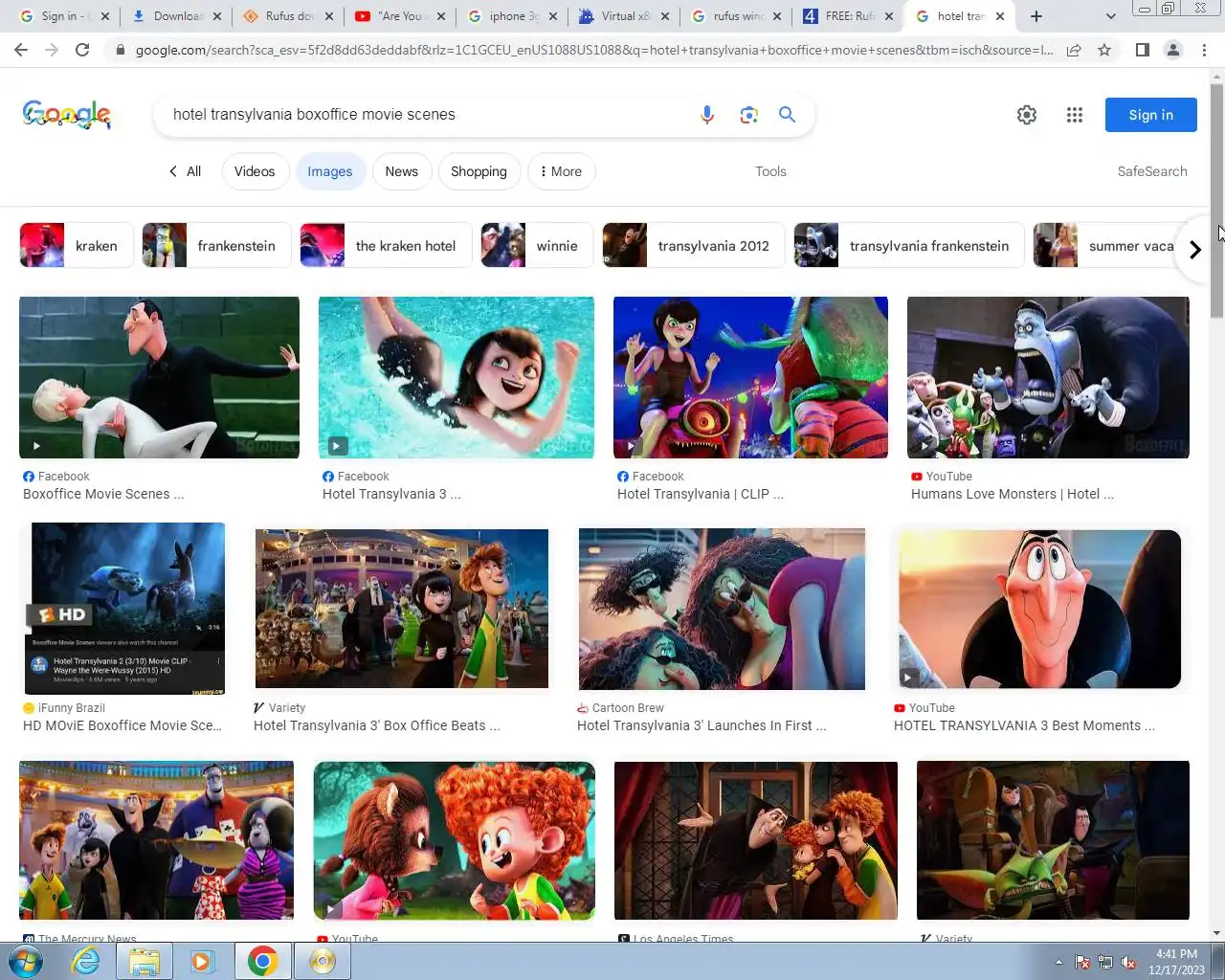Switch to the 'Are You' YouTube tab
Screen dimensions: 1225x980
coord(399,16)
